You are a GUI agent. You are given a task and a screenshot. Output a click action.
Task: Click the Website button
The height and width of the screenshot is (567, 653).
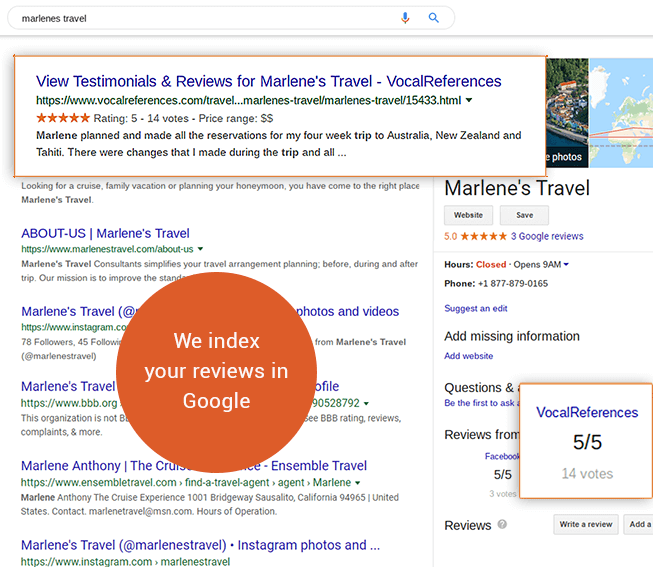point(468,215)
